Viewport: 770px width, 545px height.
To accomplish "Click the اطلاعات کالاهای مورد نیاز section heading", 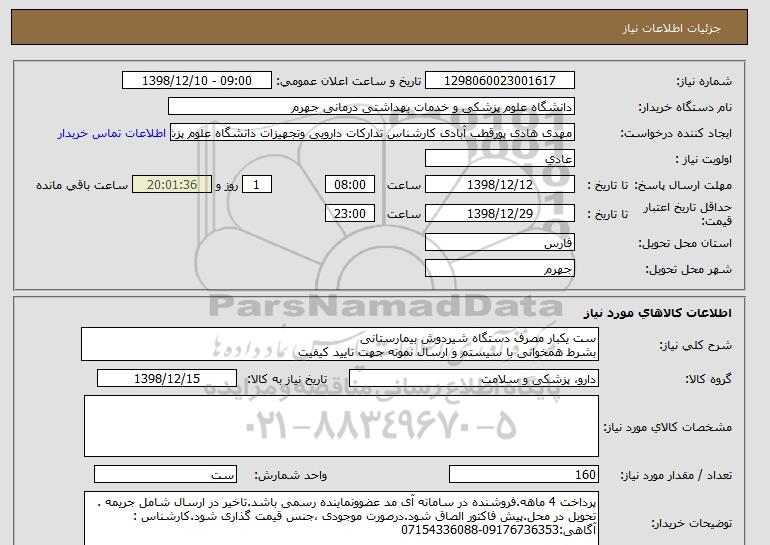I will tap(657, 313).
